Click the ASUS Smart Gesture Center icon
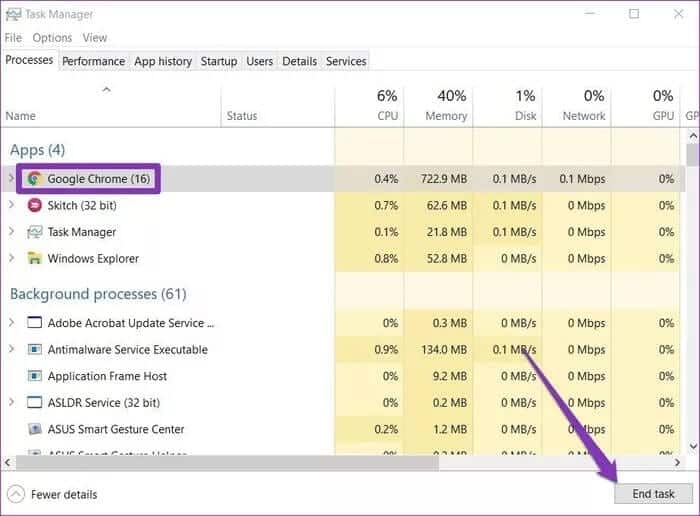Screen dimensions: 700x516 click(x=34, y=429)
